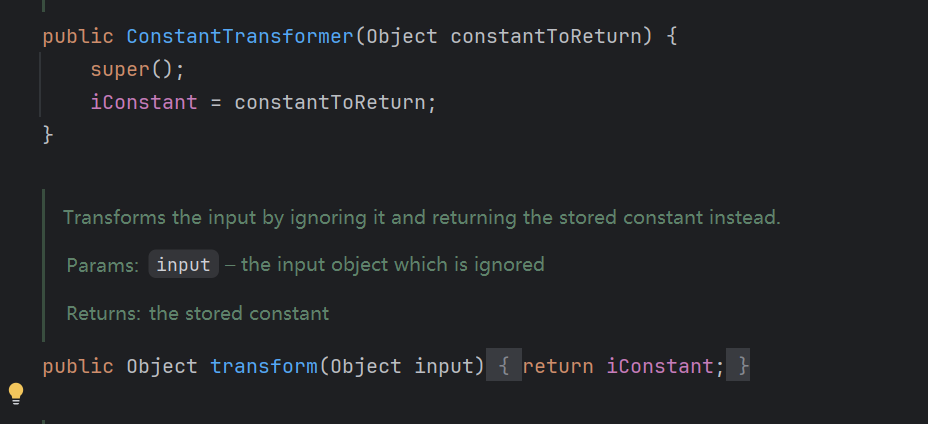This screenshot has width=928, height=424.
Task: Click the ConstantTransformer constructor name
Action: pos(240,37)
